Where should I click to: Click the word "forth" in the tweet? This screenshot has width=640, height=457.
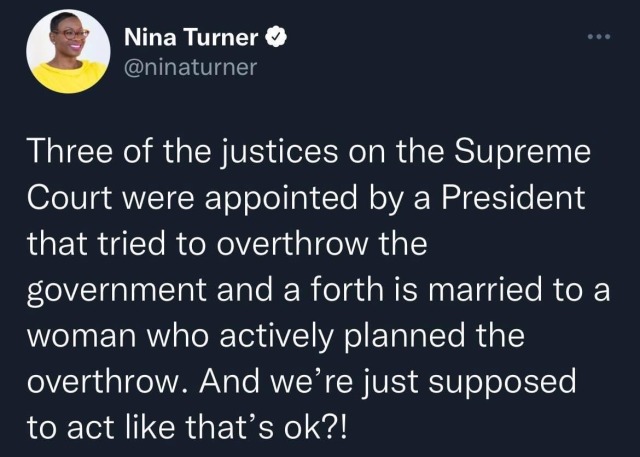(x=347, y=289)
